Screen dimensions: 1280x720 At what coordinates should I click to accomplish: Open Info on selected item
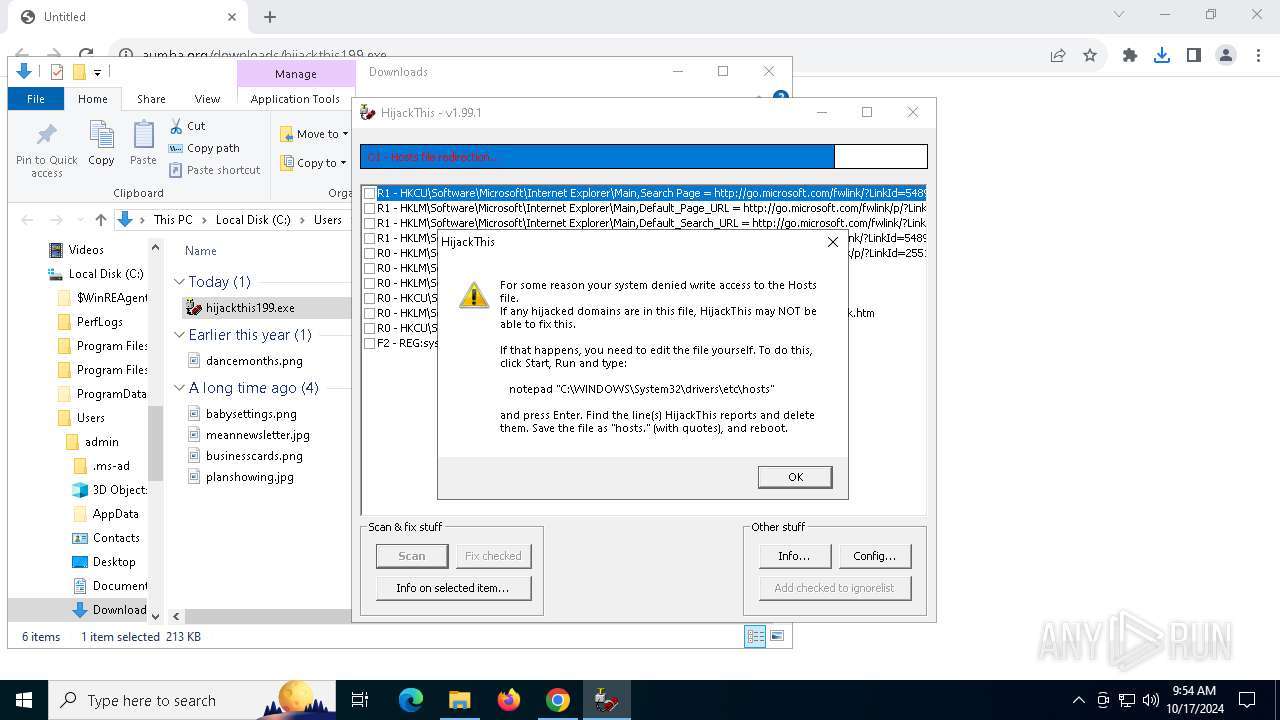[x=453, y=588]
